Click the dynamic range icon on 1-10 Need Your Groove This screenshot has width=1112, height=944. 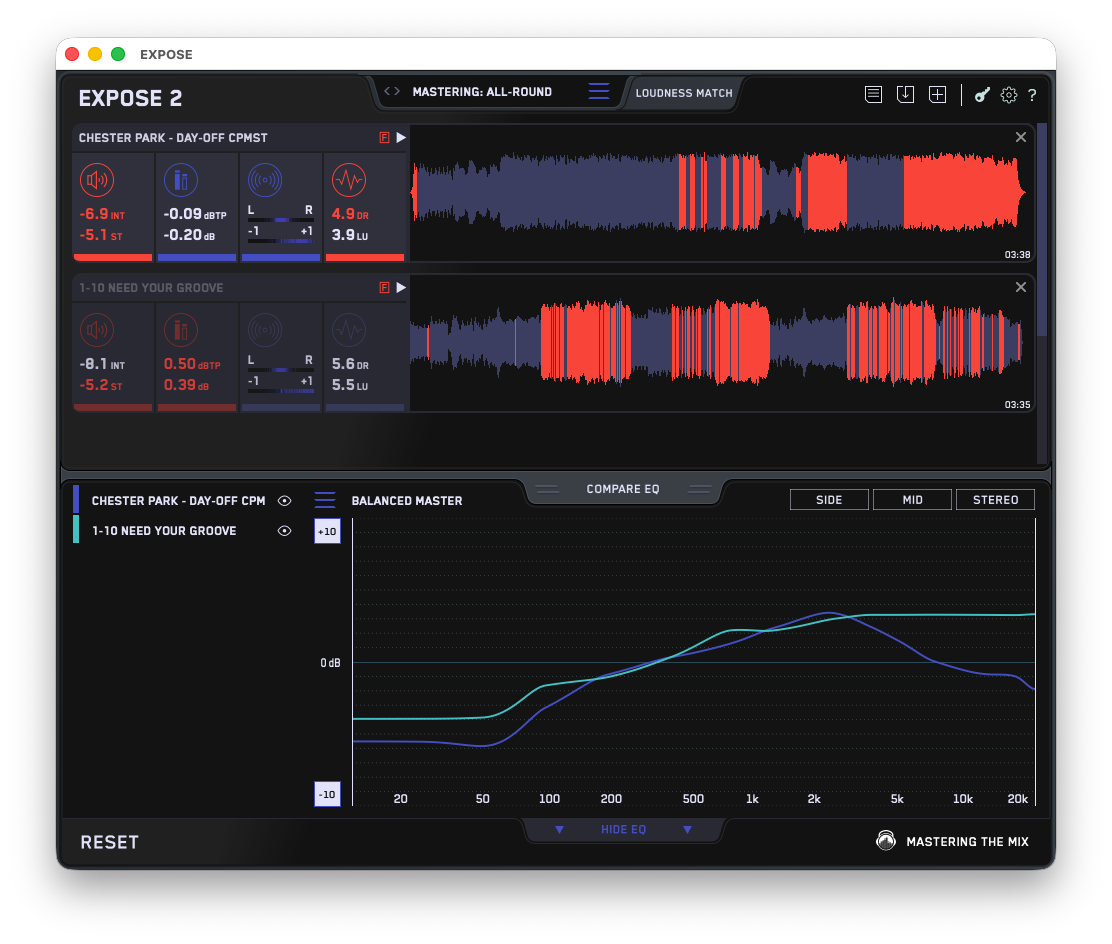(349, 331)
